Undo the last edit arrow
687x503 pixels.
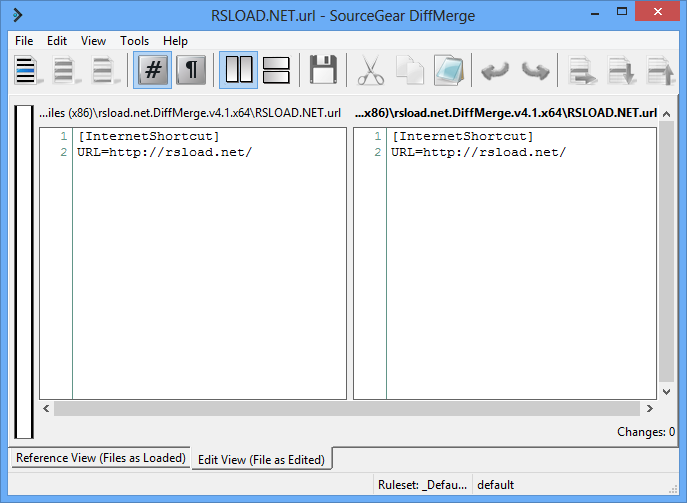click(495, 70)
